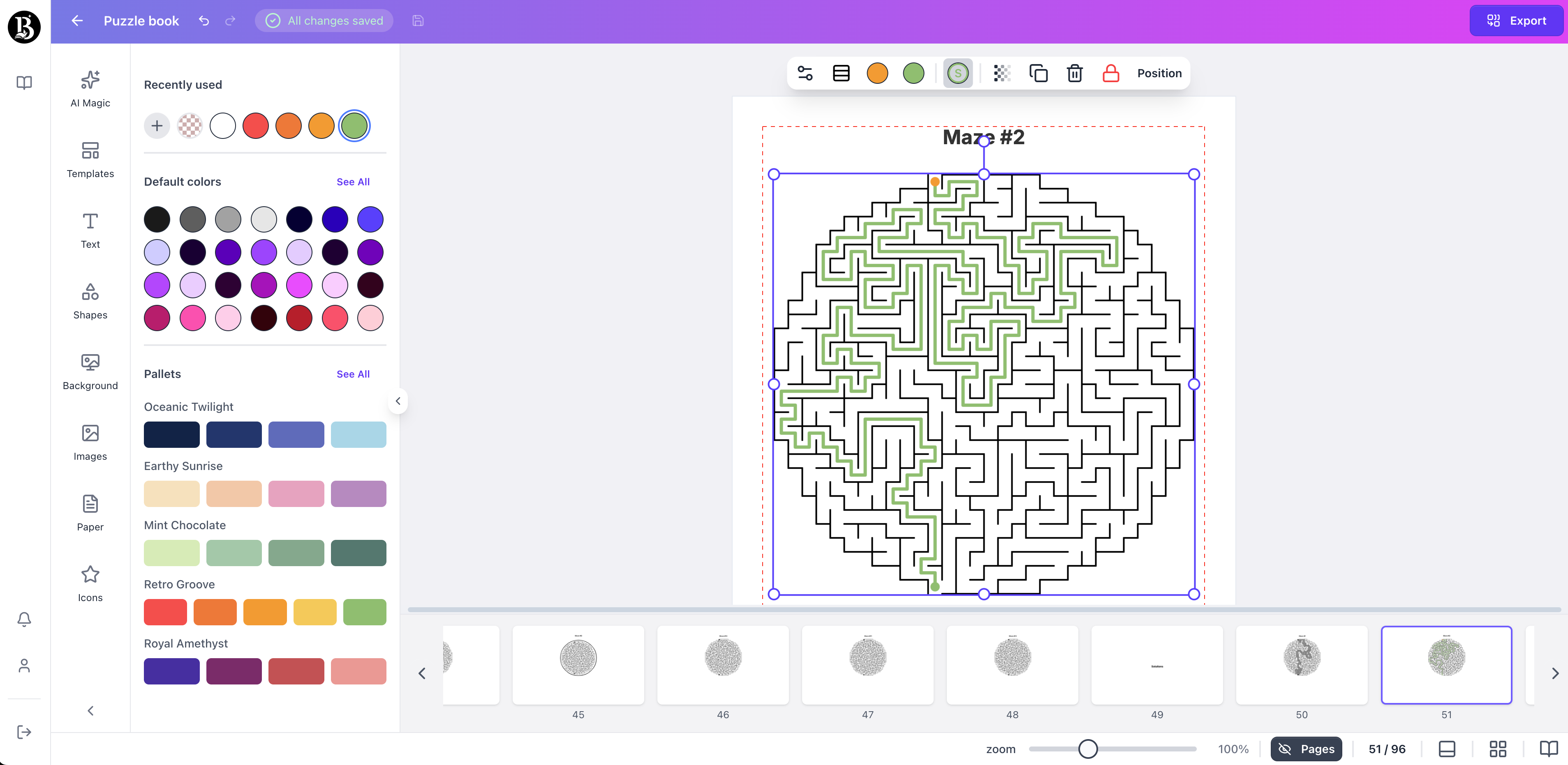Toggle Pages panel visibility
This screenshot has width=1568, height=765.
(x=1306, y=749)
